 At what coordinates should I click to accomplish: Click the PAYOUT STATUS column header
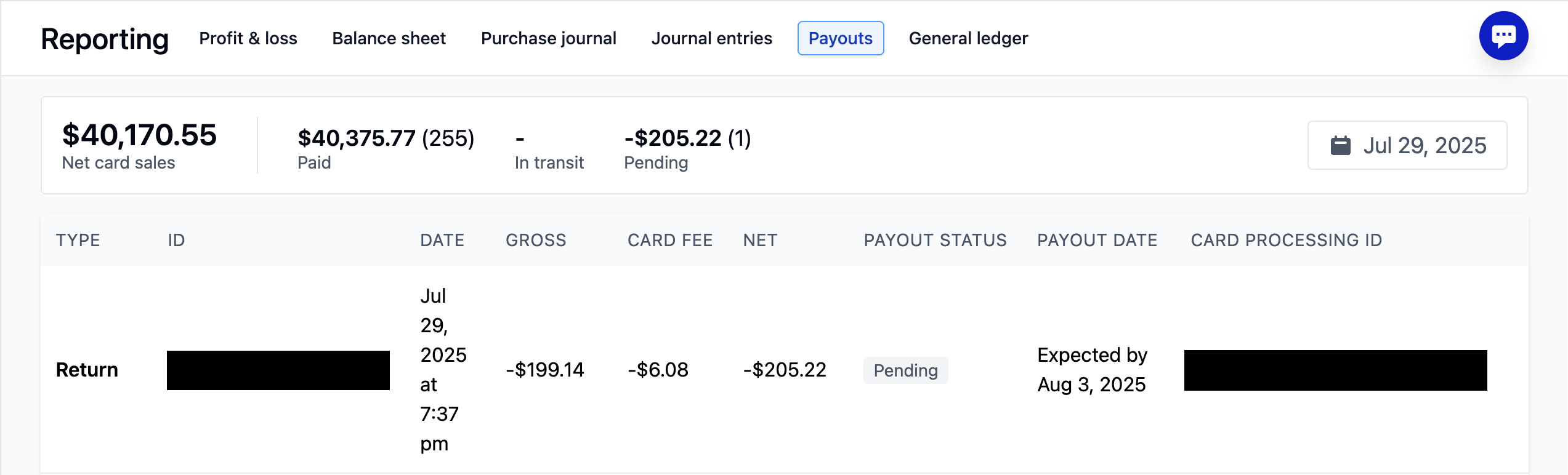point(935,240)
